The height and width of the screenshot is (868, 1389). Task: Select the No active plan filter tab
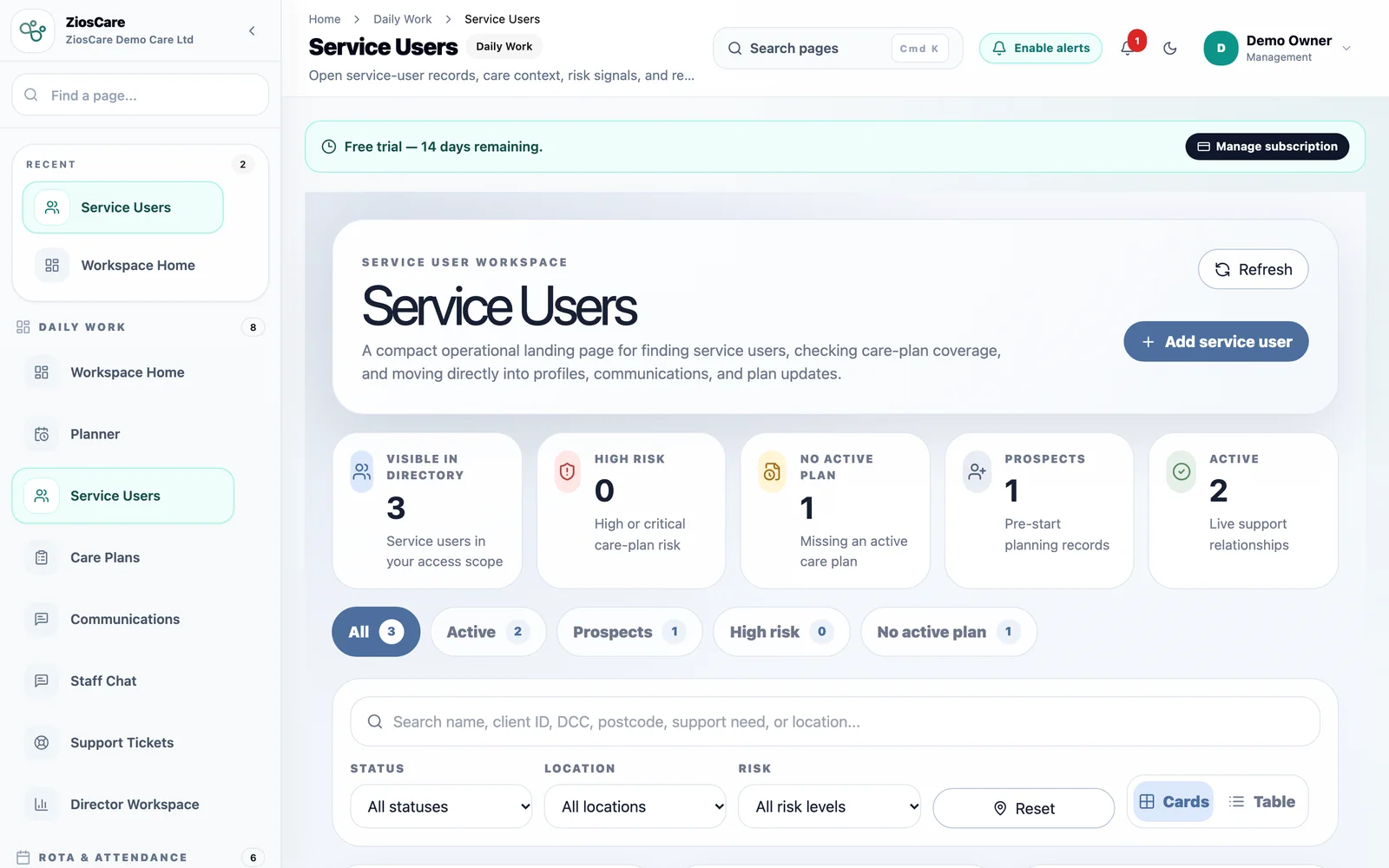(949, 632)
